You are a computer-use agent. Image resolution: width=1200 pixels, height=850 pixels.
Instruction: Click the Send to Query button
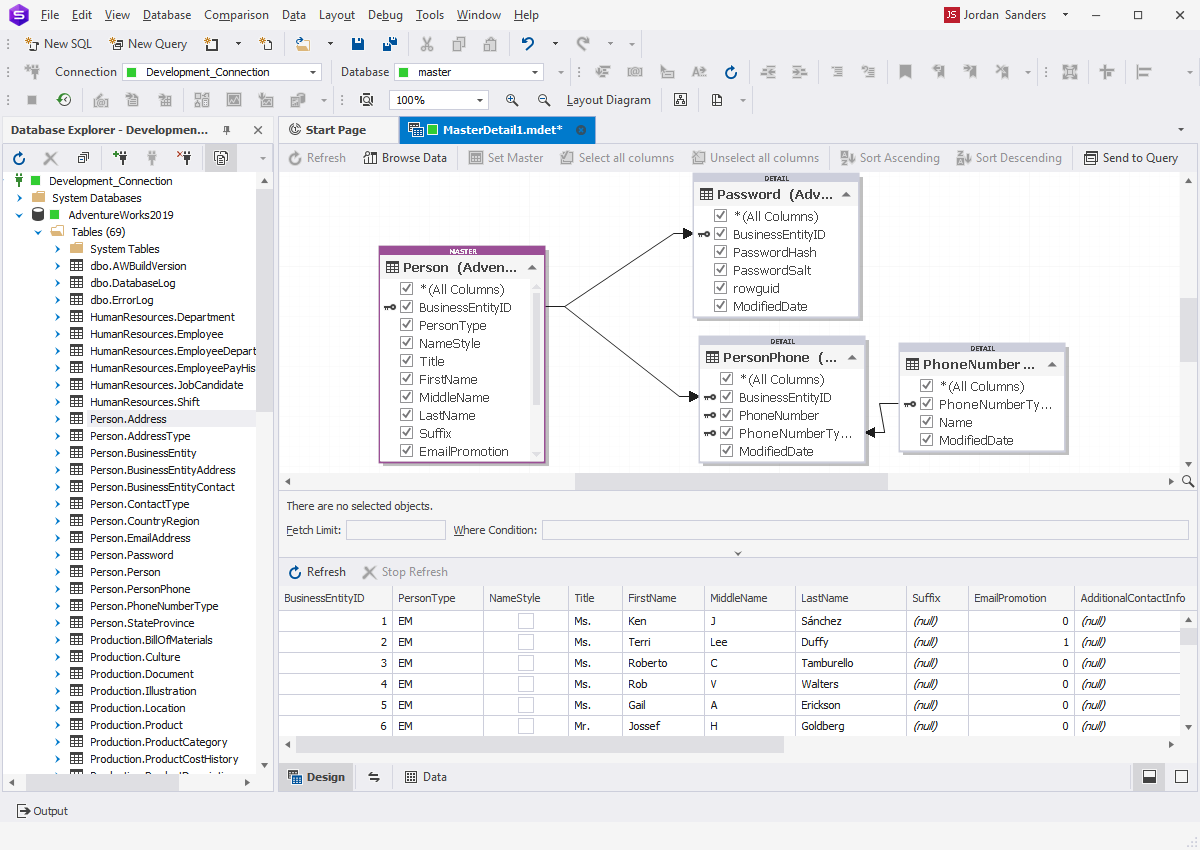pyautogui.click(x=1130, y=158)
